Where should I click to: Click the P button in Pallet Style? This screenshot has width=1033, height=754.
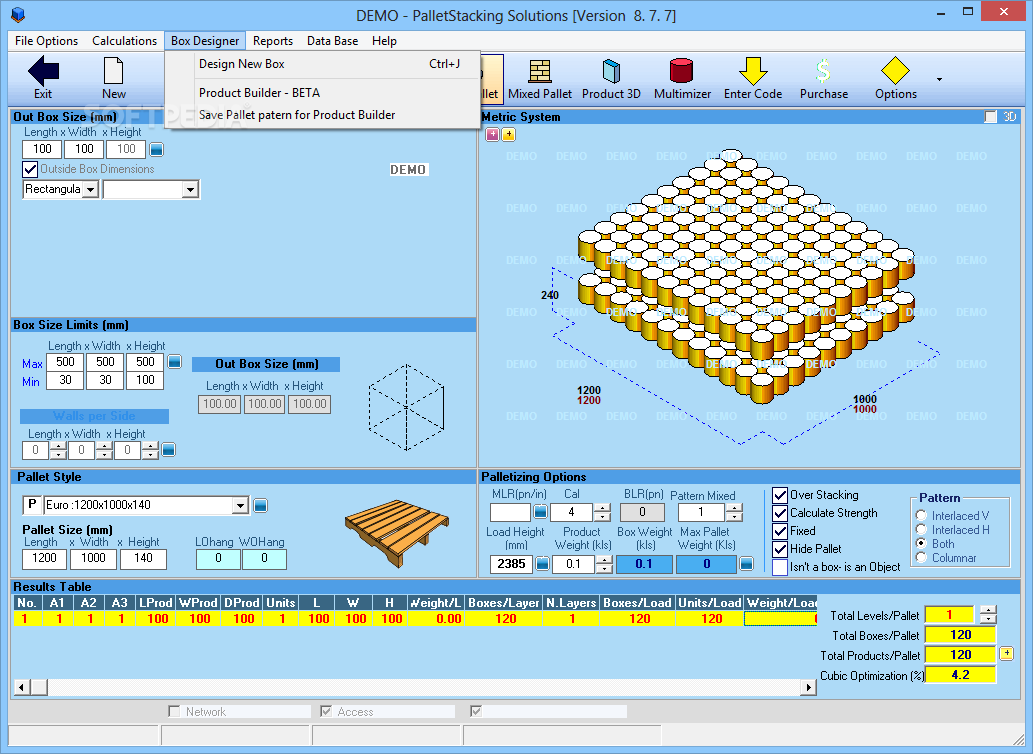pos(32,504)
